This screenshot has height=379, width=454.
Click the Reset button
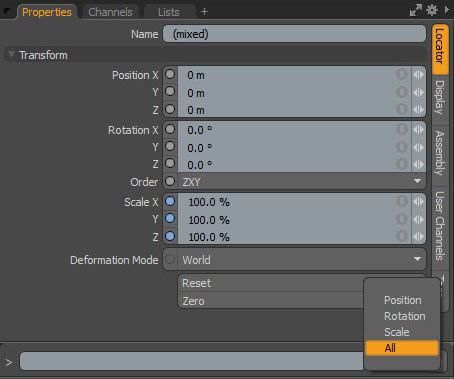pos(271,283)
